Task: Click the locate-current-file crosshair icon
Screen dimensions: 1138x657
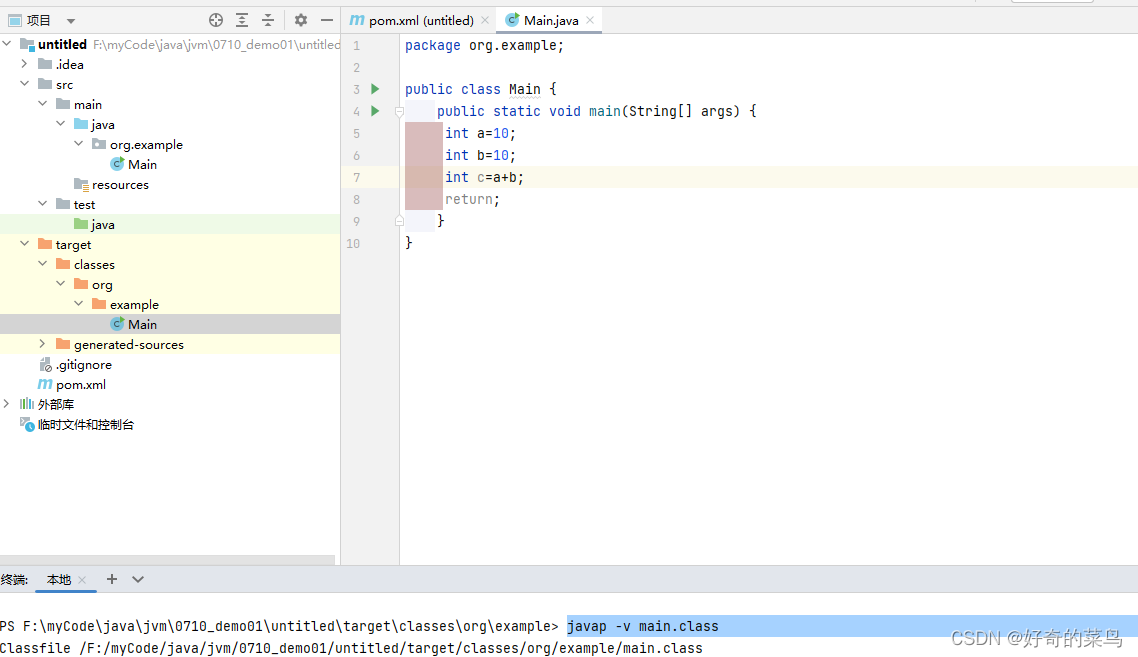Action: pyautogui.click(x=216, y=19)
